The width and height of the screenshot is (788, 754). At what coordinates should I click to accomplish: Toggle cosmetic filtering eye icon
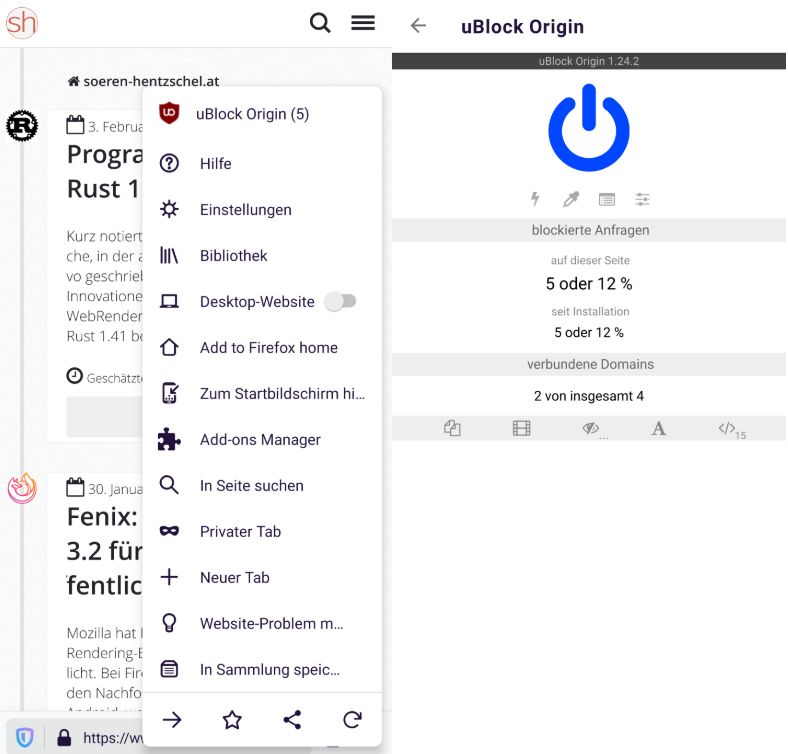(591, 429)
